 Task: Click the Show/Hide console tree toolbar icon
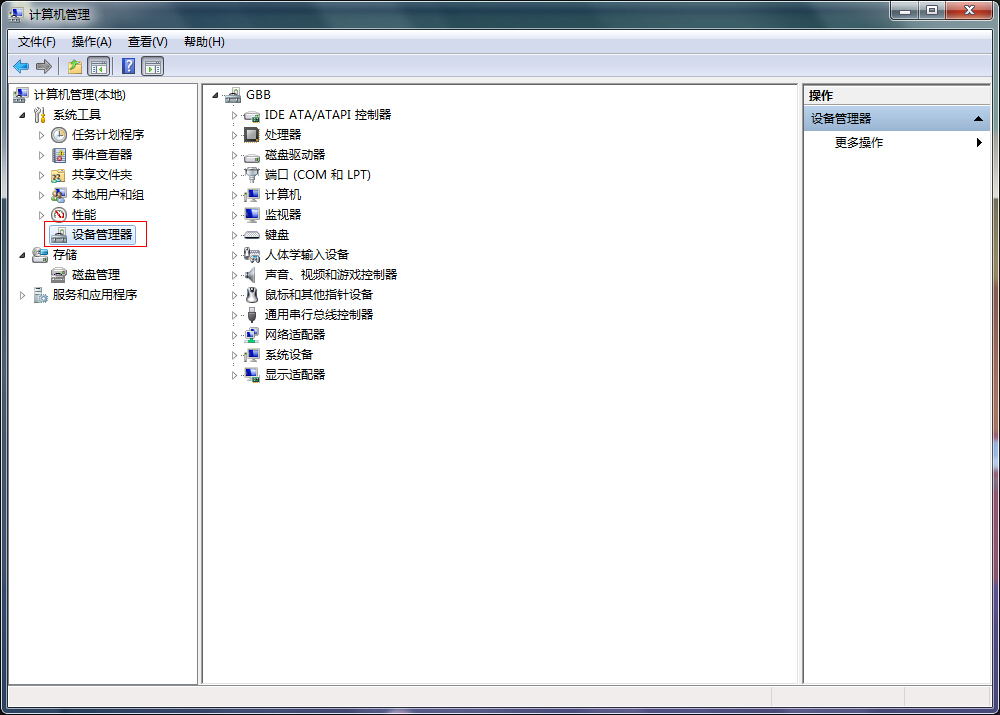coord(99,66)
